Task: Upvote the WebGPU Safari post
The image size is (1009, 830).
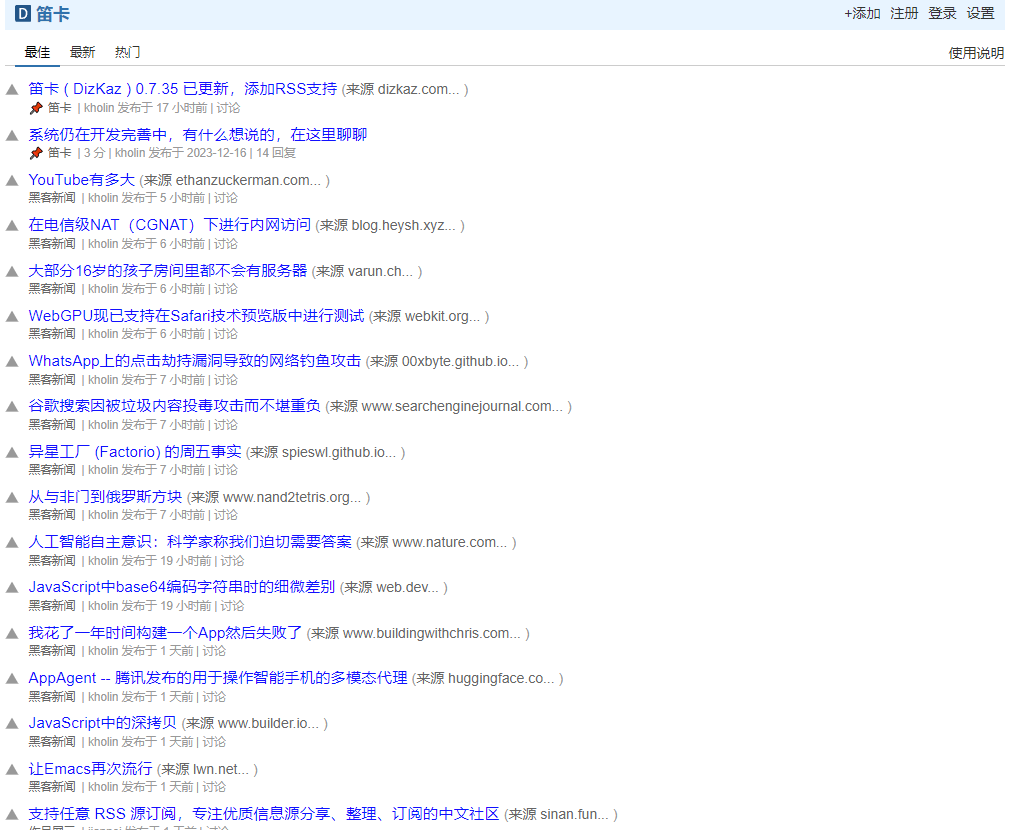Action: click(11, 316)
